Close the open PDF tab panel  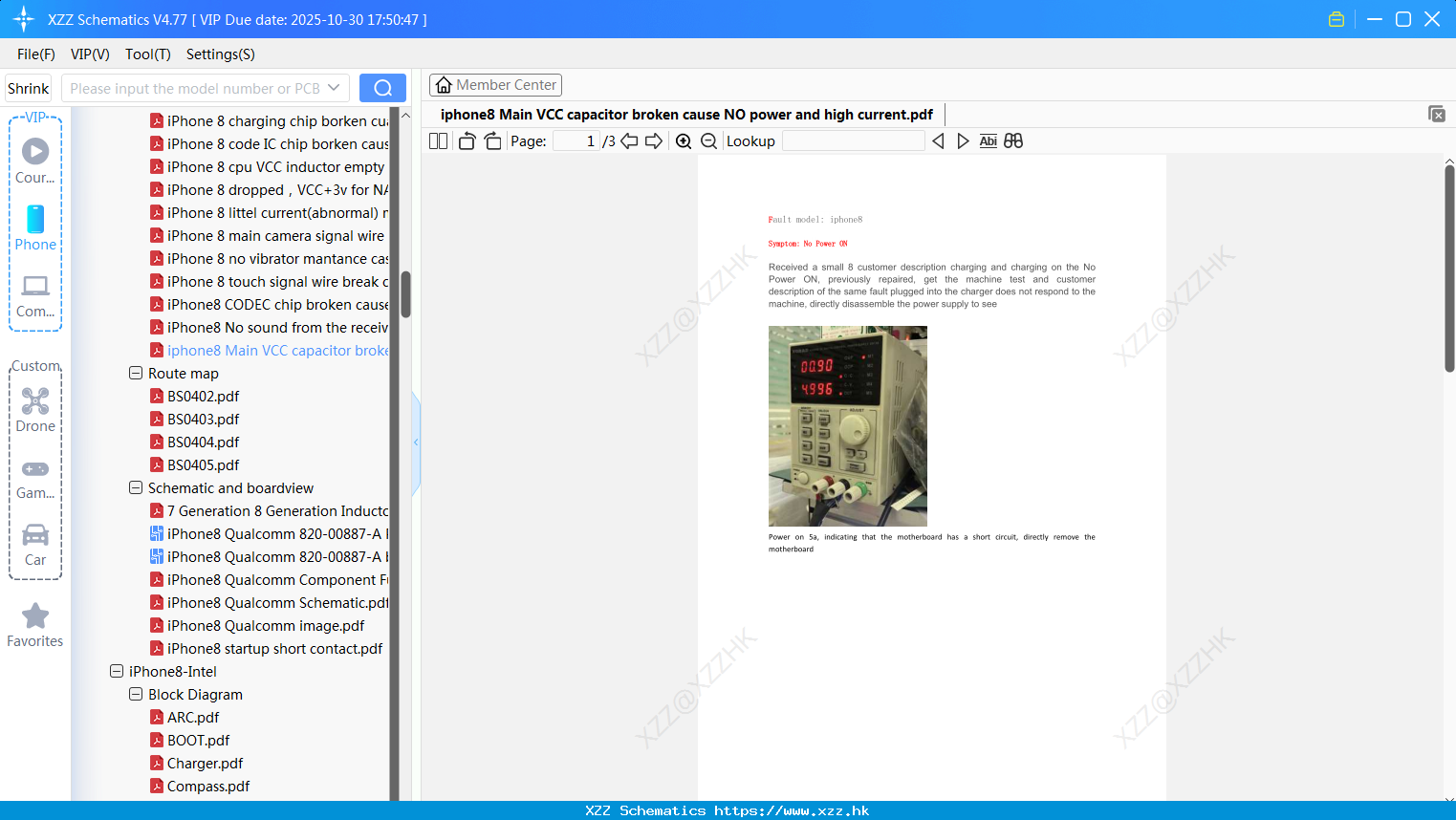coord(1437,114)
